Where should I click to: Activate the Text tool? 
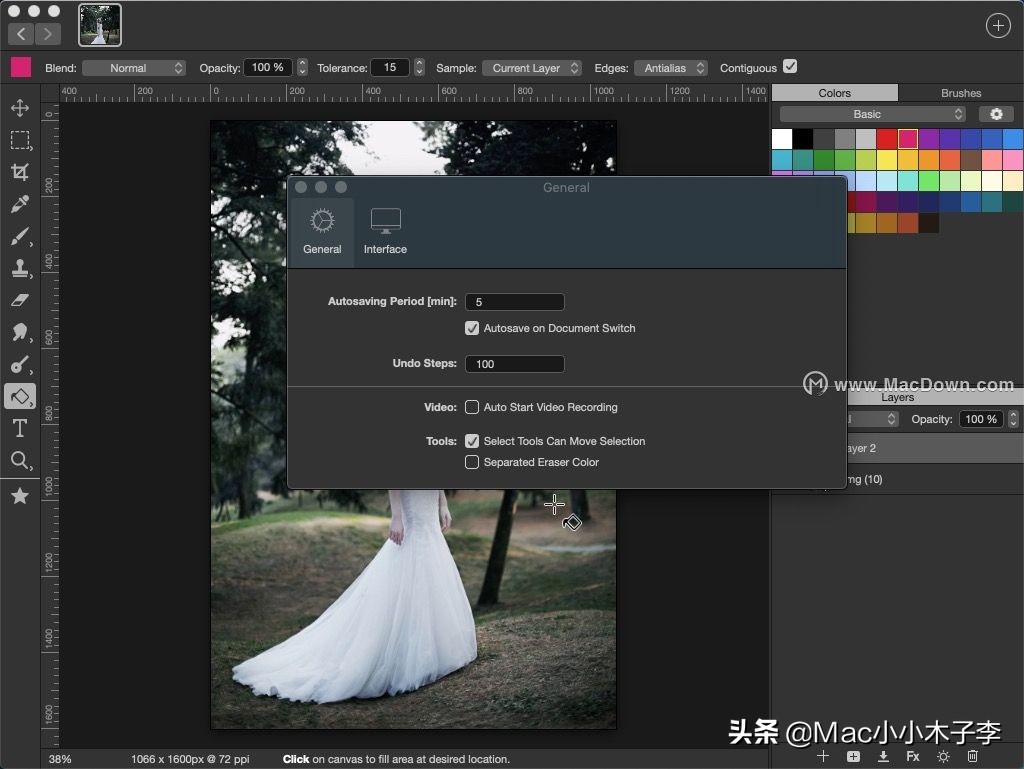point(20,429)
